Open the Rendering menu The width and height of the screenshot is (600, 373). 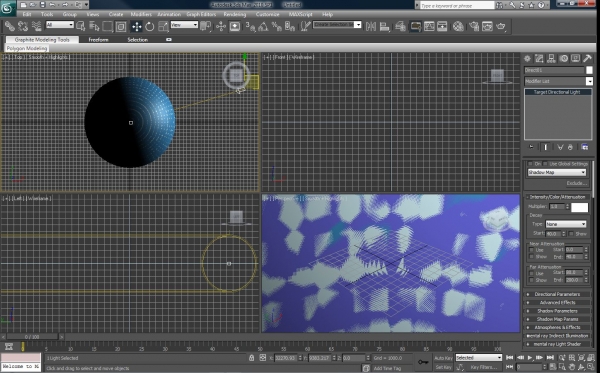pyautogui.click(x=235, y=14)
